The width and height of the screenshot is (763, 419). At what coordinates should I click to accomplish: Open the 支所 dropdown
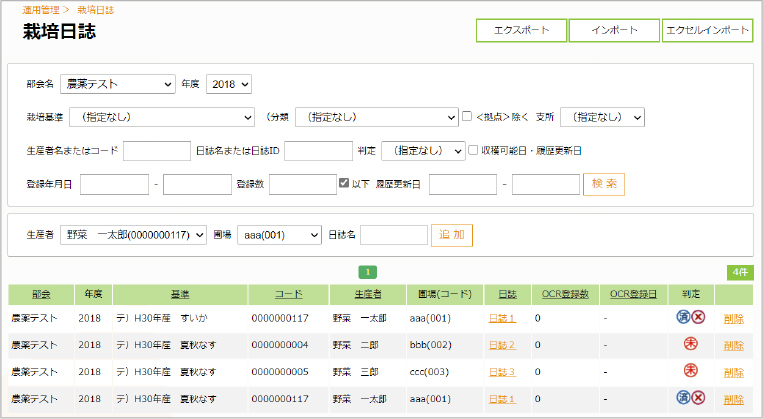pos(602,117)
